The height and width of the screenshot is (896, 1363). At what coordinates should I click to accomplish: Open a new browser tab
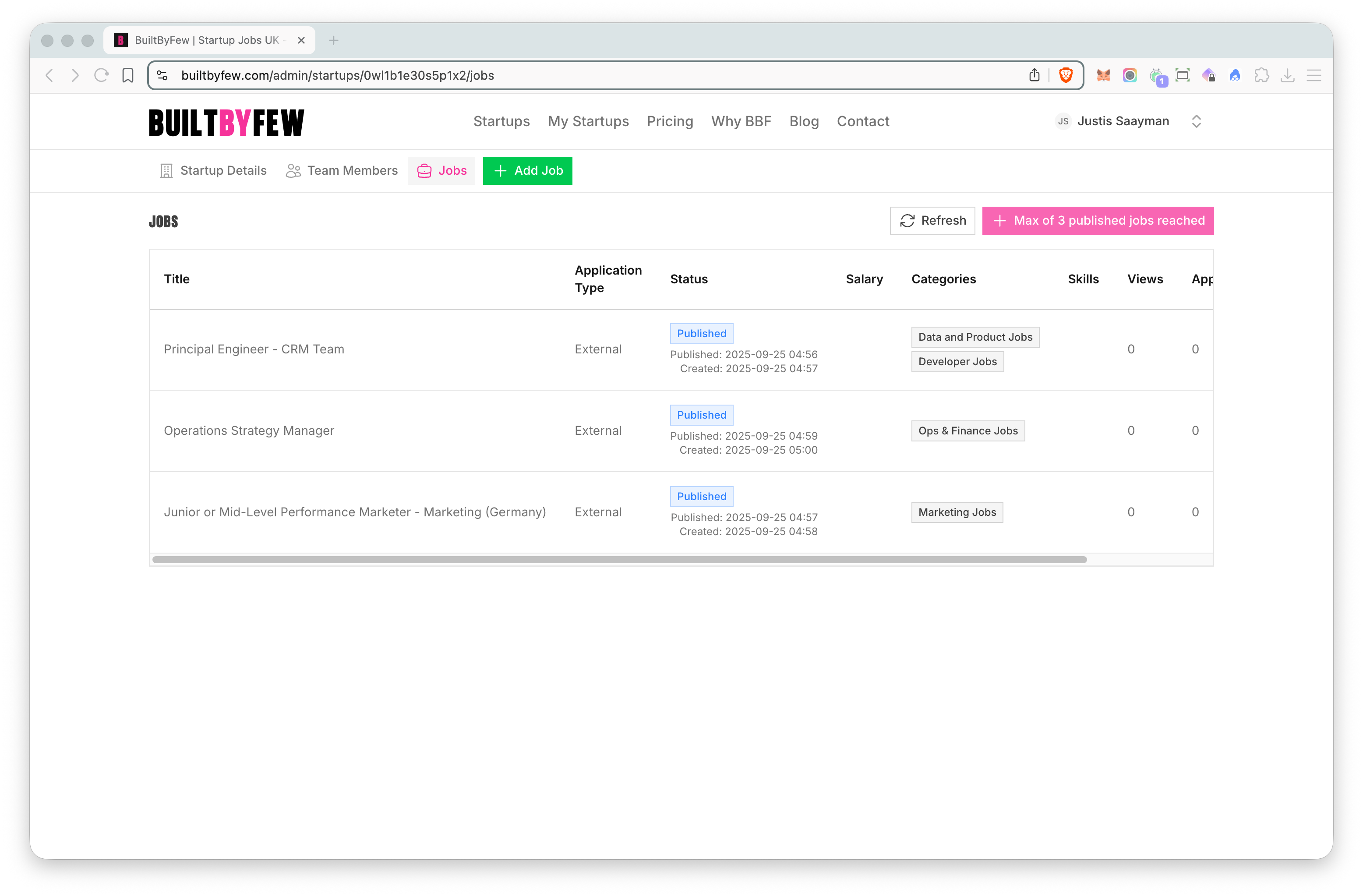click(x=334, y=40)
